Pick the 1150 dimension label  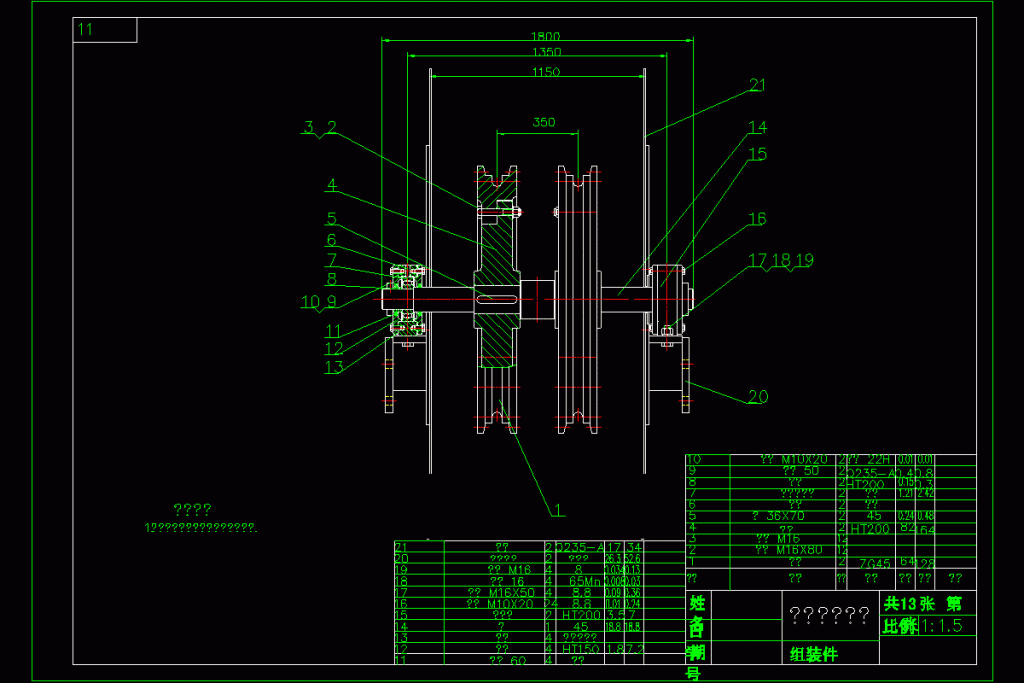pos(546,71)
